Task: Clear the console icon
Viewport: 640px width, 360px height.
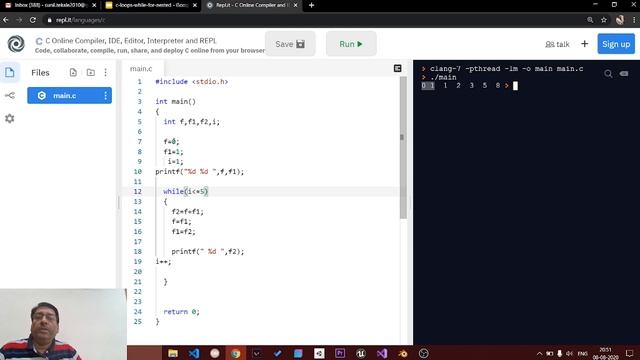Action: pyautogui.click(x=624, y=73)
